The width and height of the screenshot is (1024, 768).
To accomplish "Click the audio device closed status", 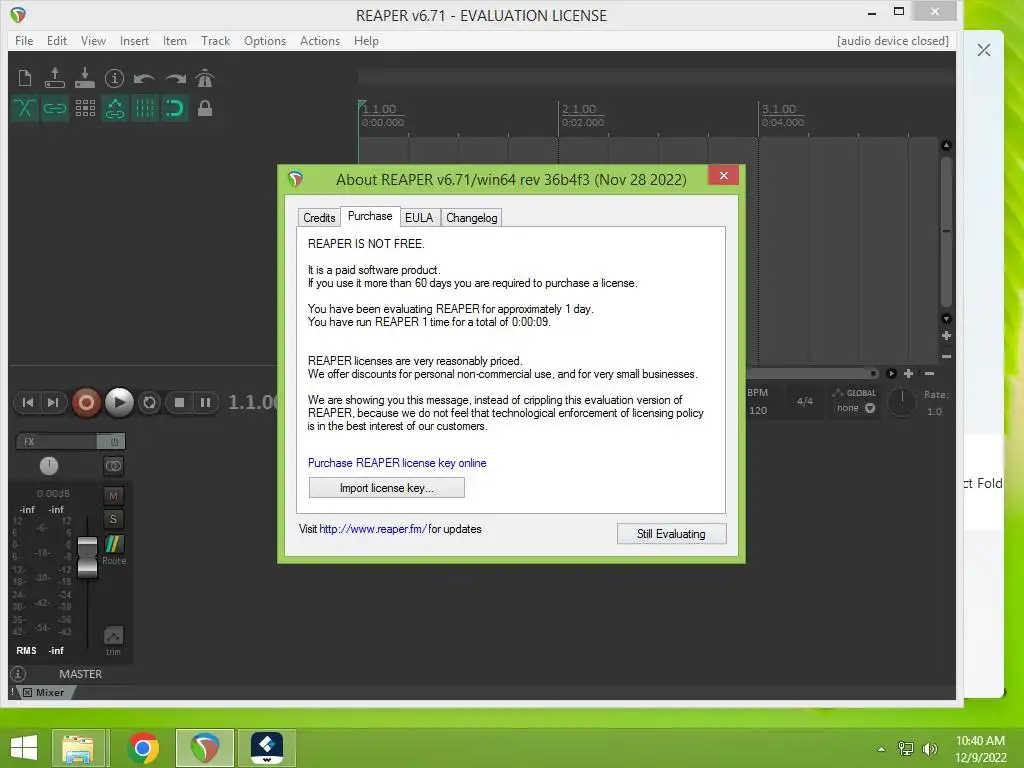I will tap(893, 40).
